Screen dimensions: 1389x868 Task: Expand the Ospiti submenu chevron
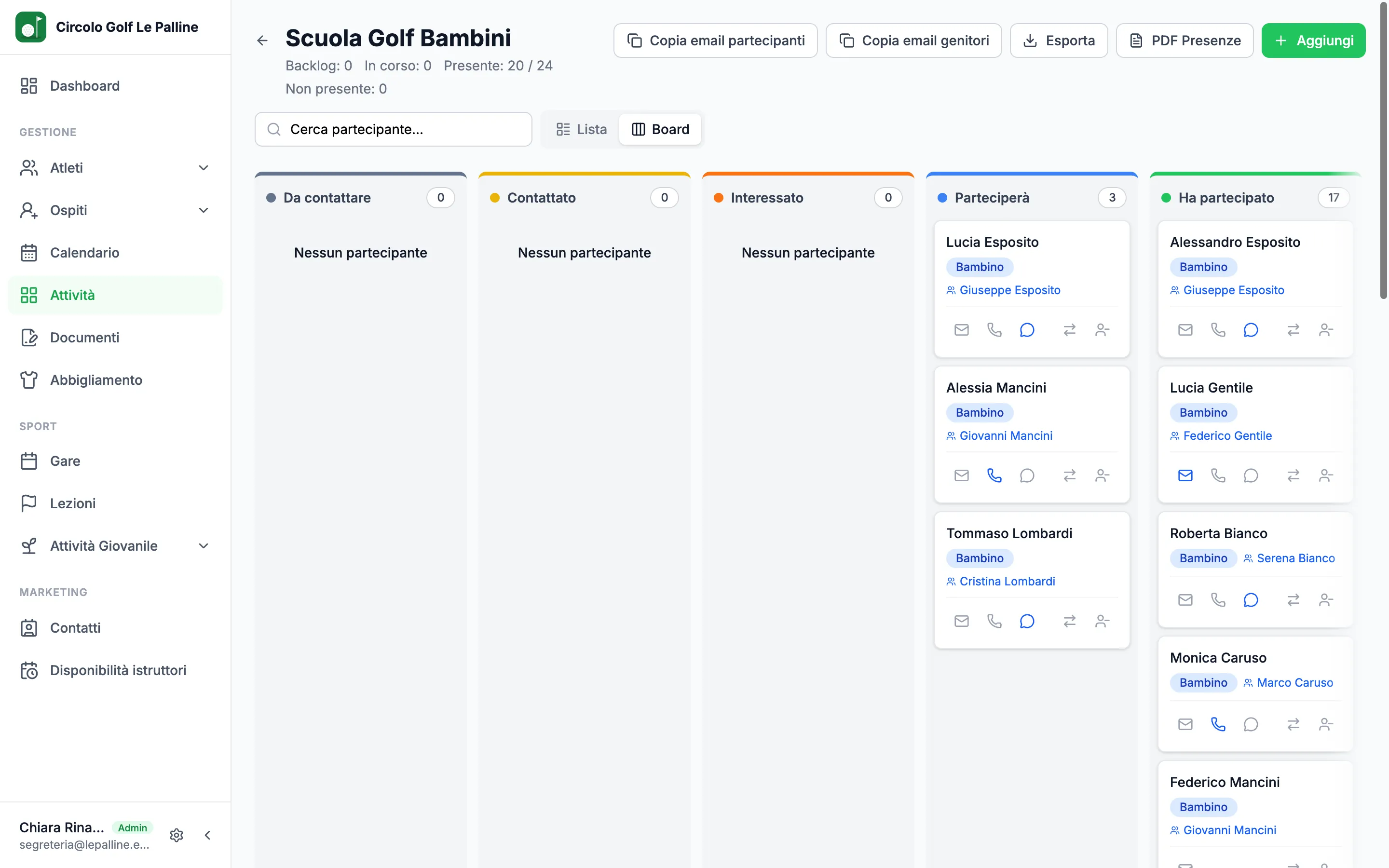(x=203, y=210)
